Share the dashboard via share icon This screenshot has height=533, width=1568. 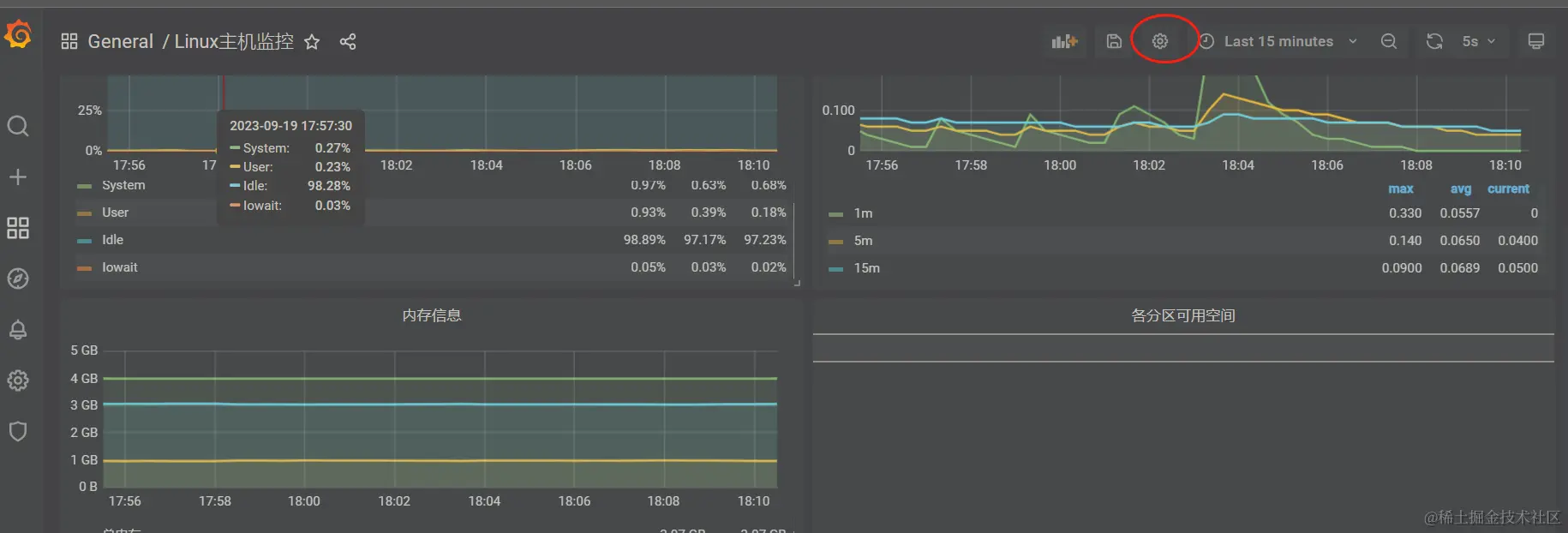point(348,41)
